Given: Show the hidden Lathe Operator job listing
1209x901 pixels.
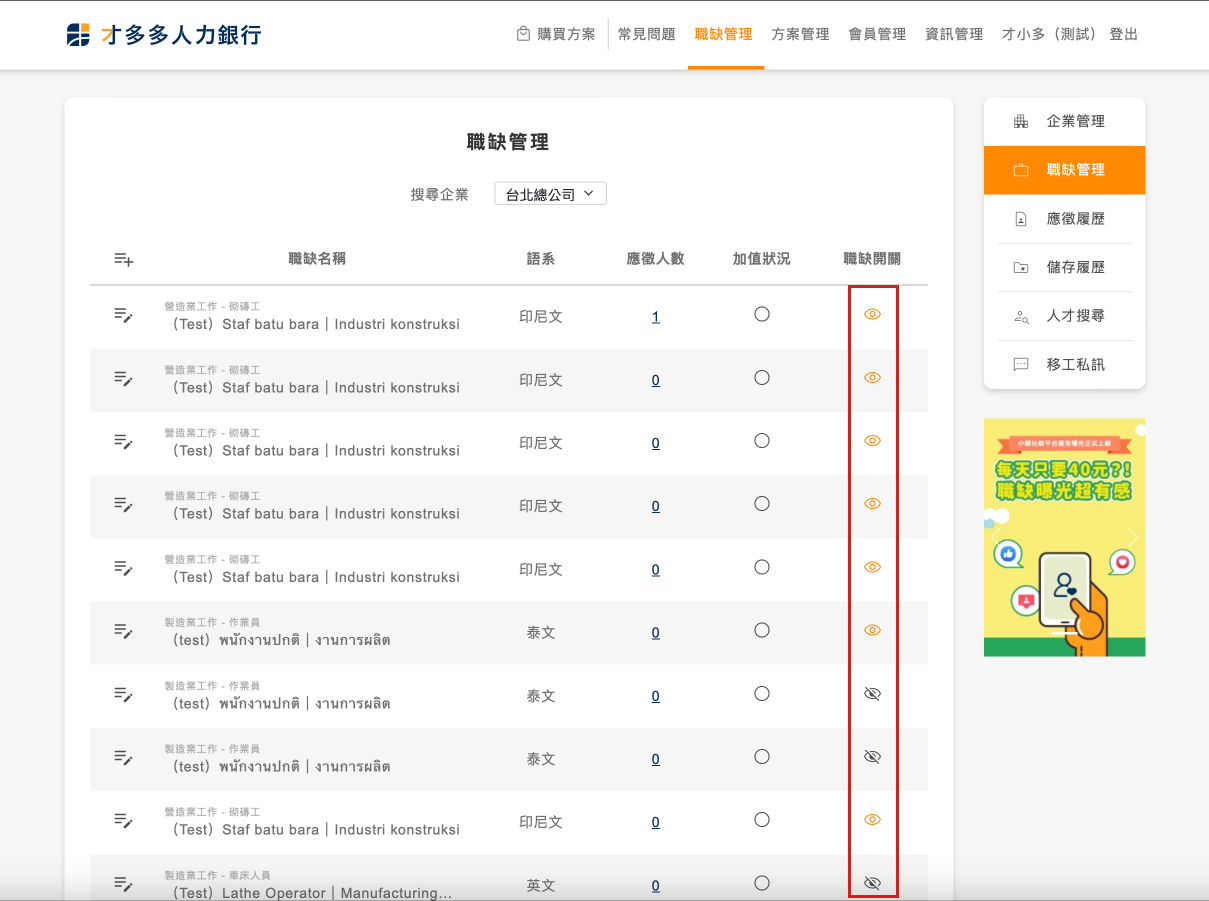Looking at the screenshot, I should click(x=872, y=883).
